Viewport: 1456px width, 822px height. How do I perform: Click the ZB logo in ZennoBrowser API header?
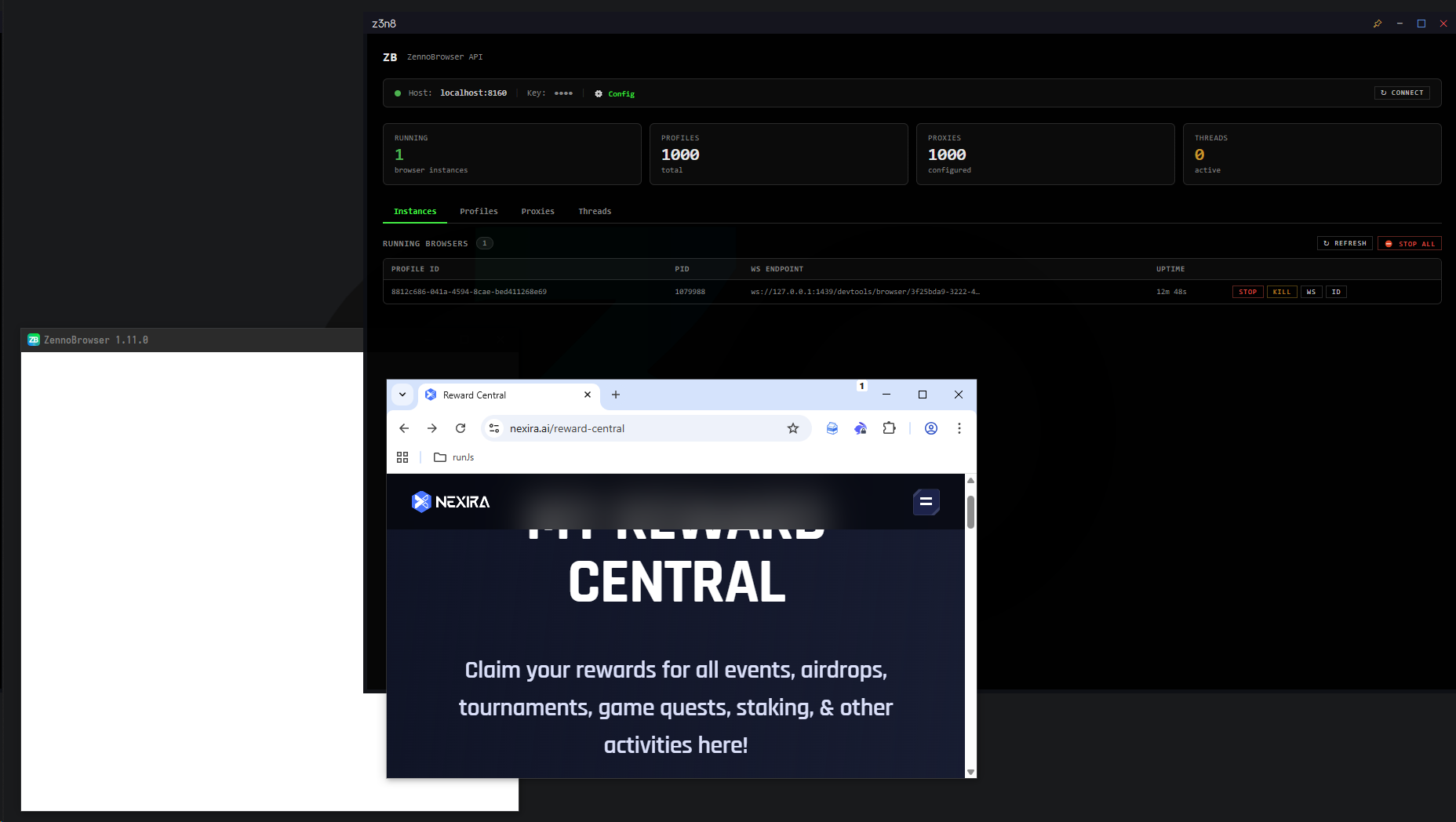click(390, 57)
